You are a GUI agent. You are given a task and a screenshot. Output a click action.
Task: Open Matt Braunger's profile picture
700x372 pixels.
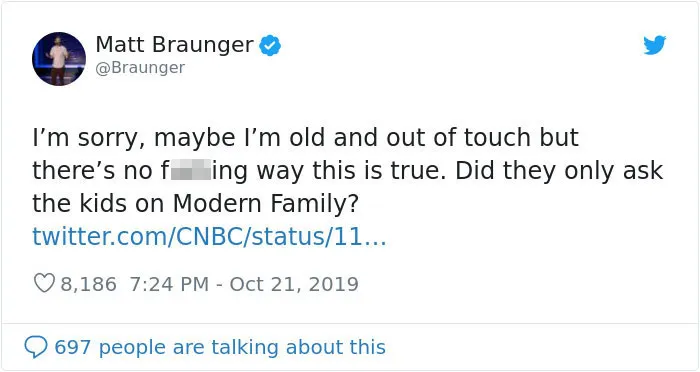pyautogui.click(x=59, y=59)
